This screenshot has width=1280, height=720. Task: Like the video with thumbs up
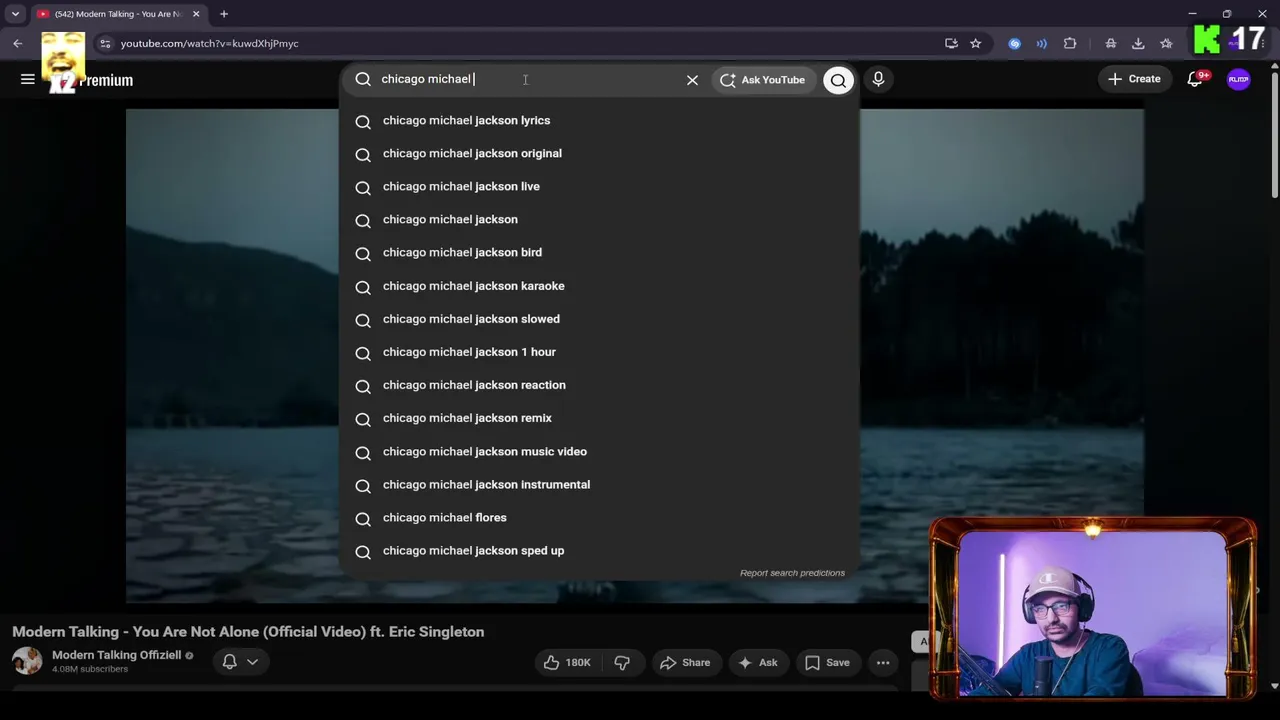coord(567,662)
